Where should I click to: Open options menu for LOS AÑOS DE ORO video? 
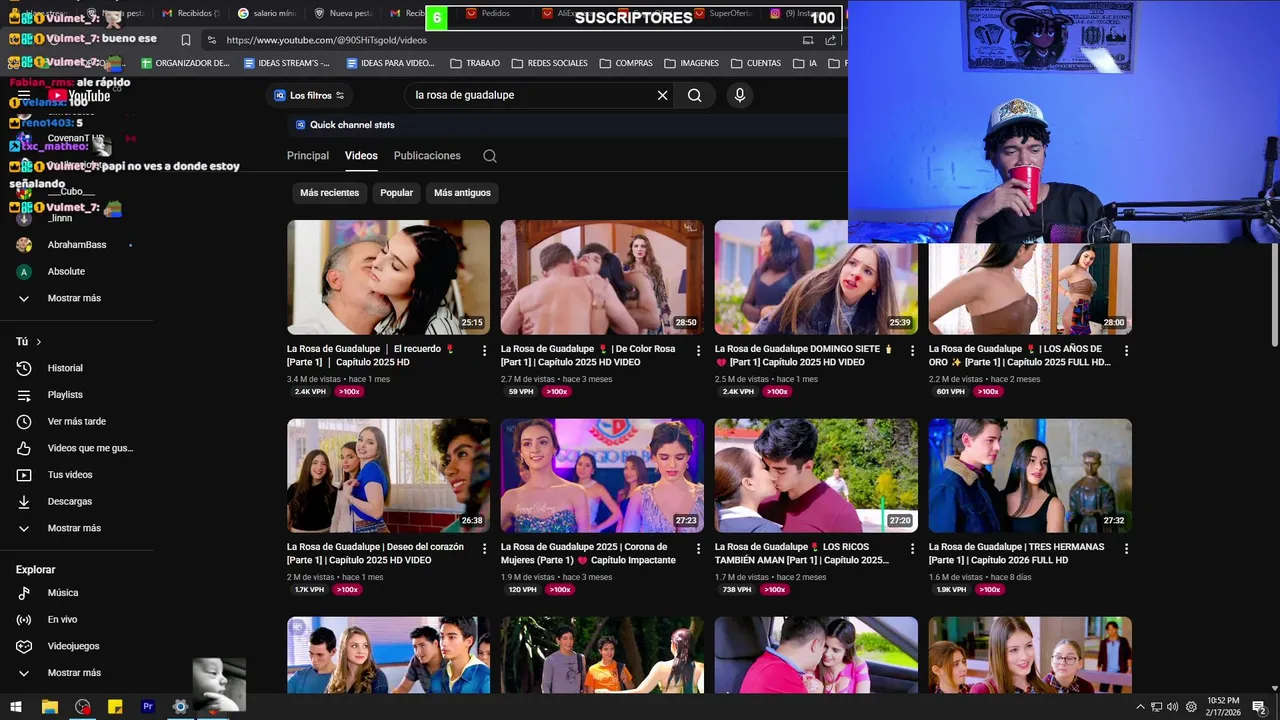coord(1126,351)
